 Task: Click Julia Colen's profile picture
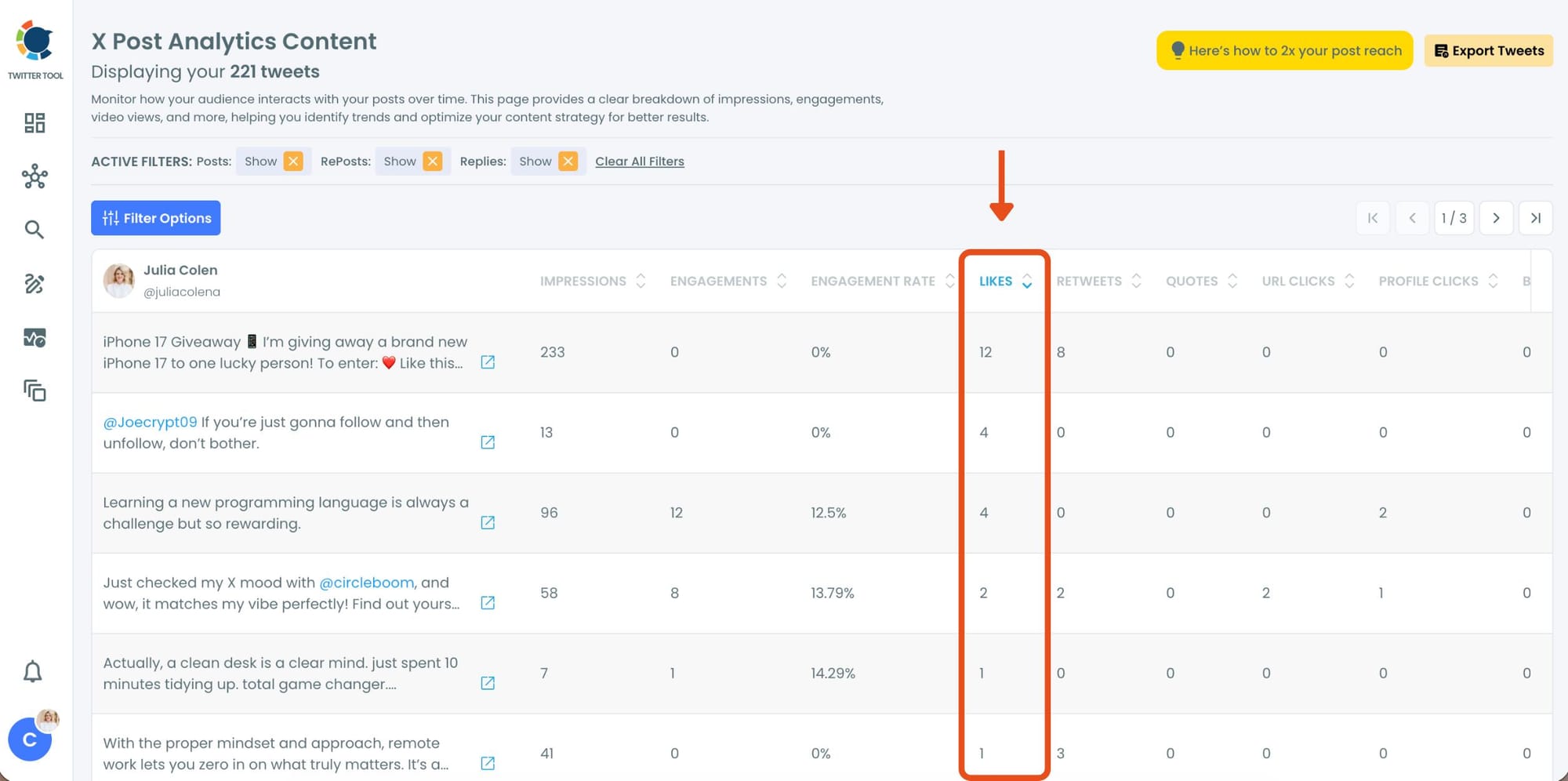point(119,280)
